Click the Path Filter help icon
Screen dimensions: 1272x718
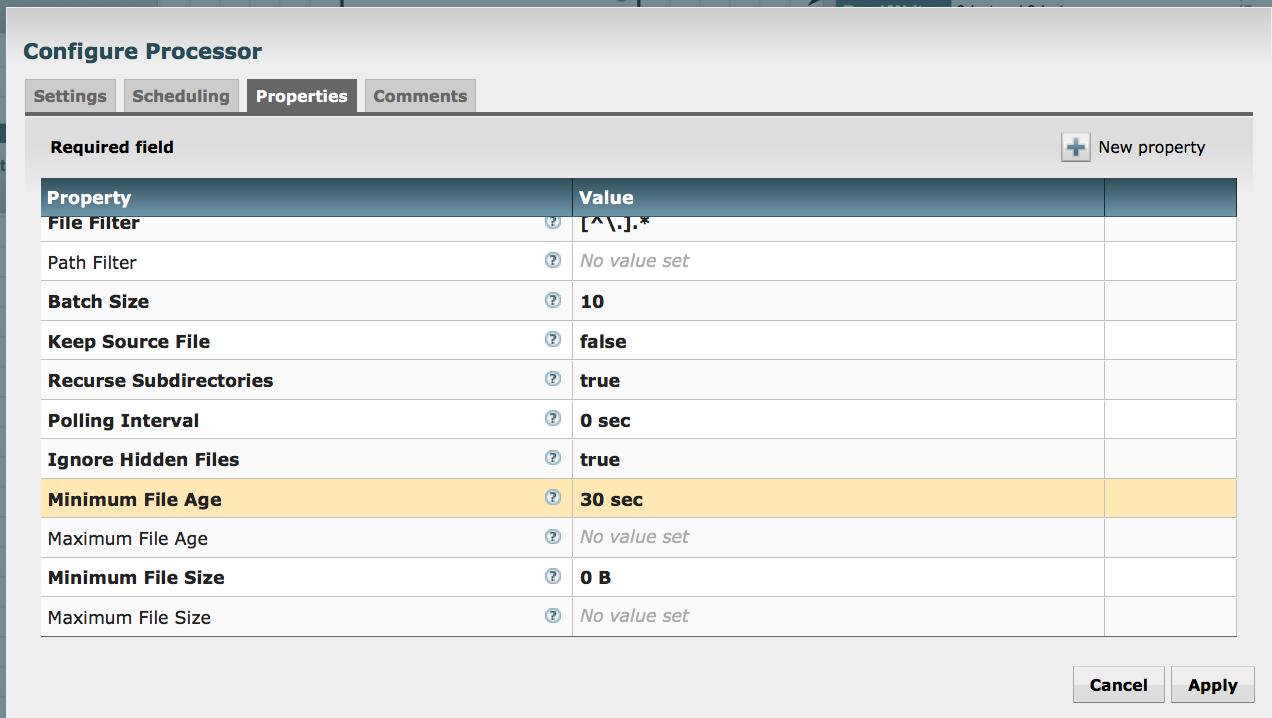(x=552, y=260)
